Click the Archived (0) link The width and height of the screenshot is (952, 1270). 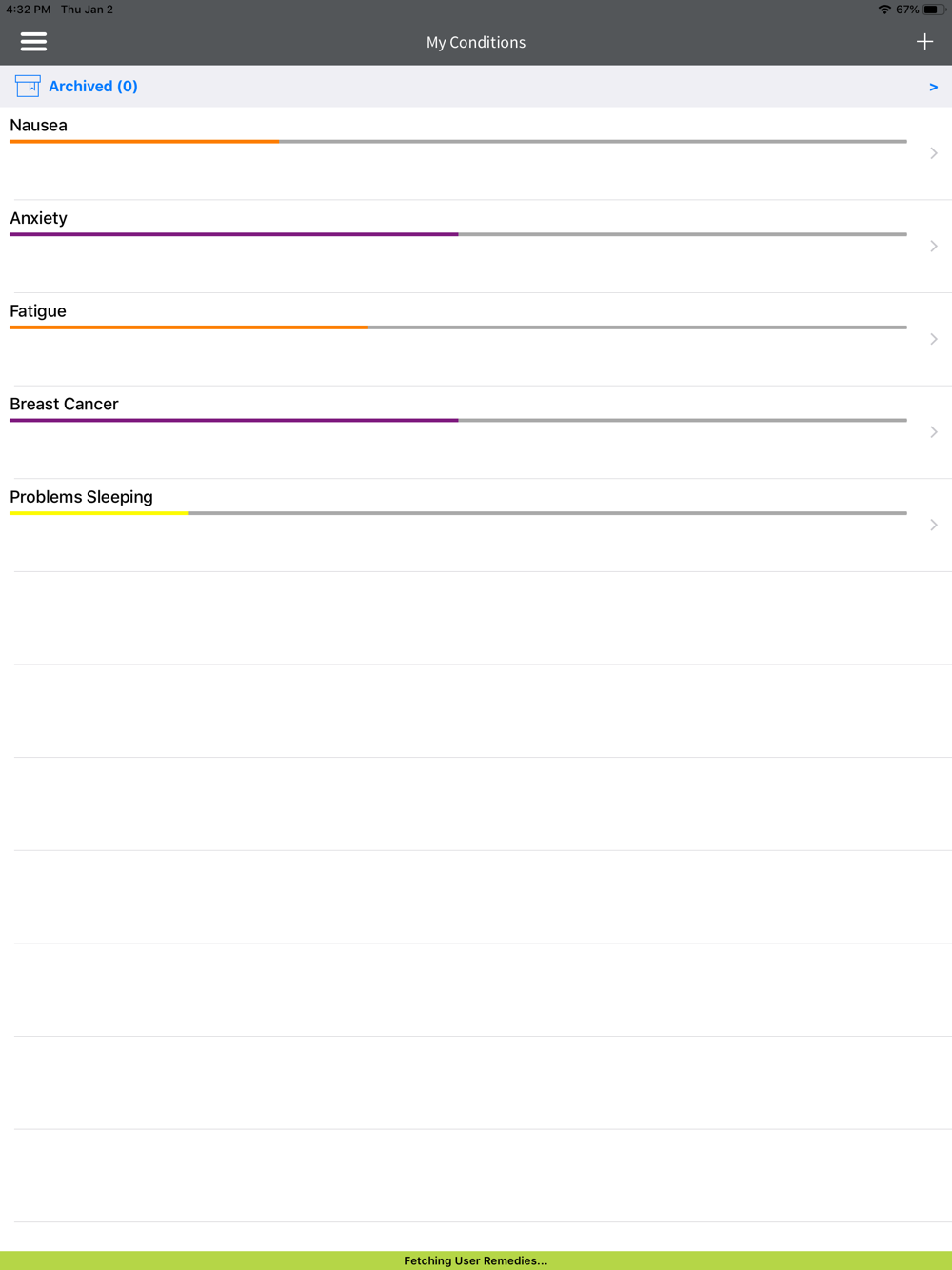93,87
